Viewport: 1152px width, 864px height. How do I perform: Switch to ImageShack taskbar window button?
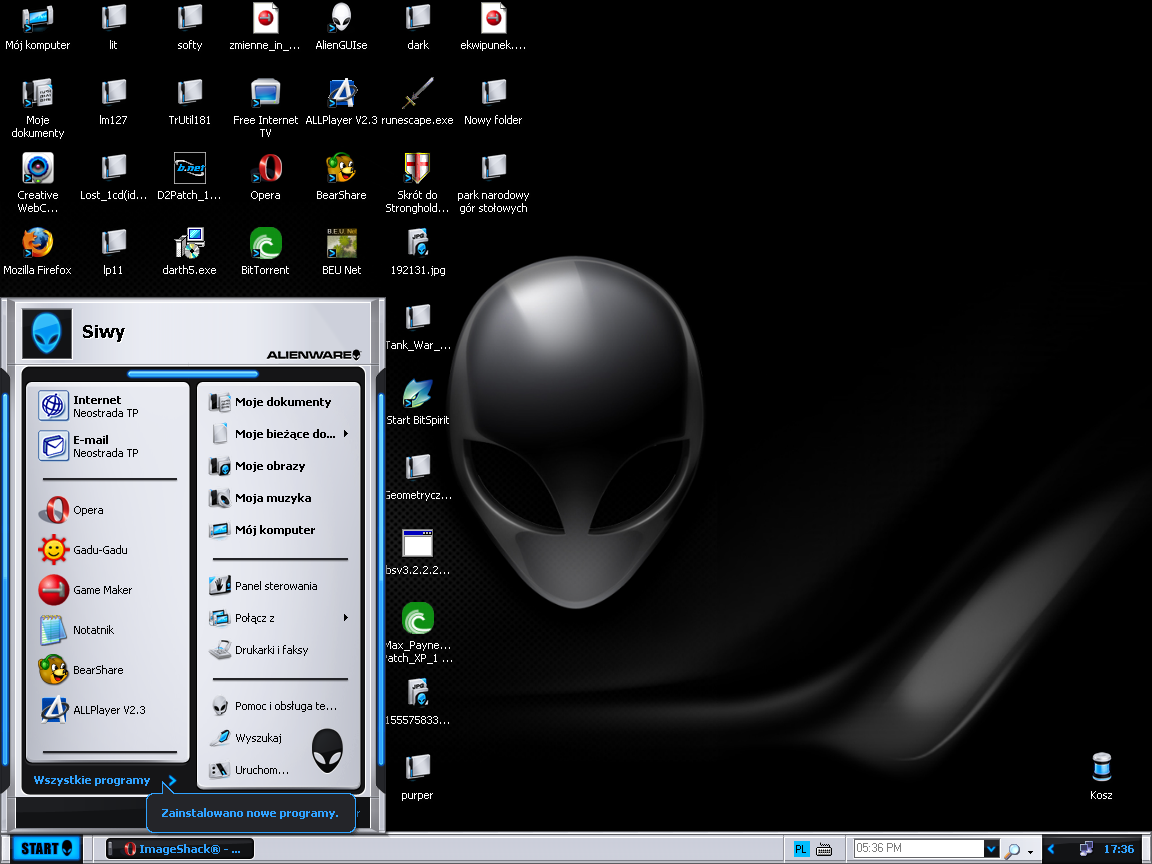180,849
